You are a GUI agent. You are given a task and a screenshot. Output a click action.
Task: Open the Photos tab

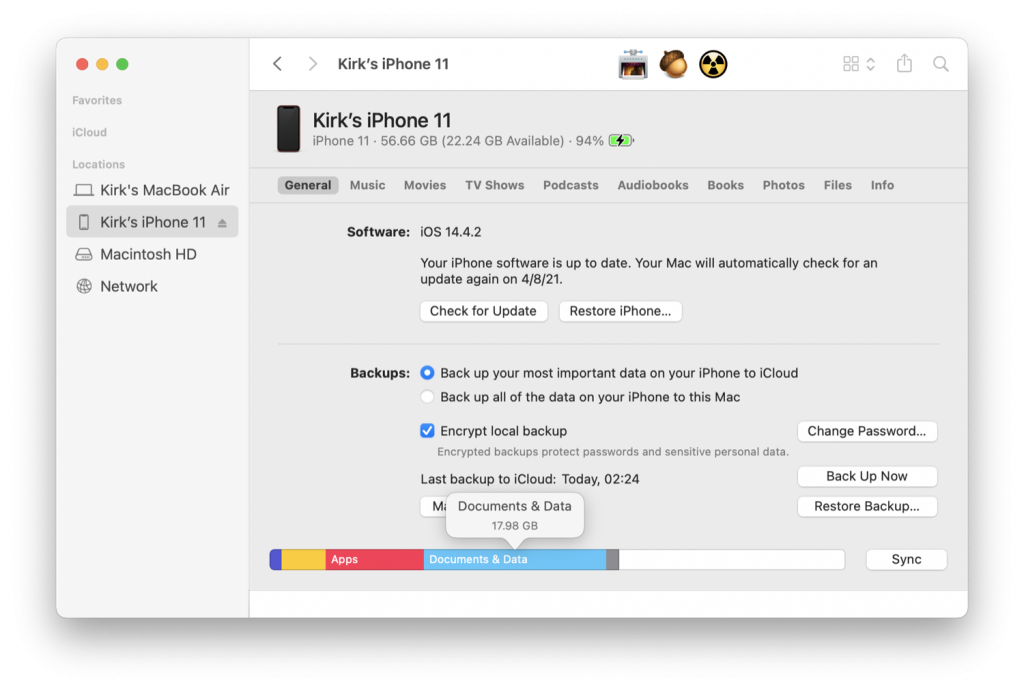pyautogui.click(x=783, y=185)
